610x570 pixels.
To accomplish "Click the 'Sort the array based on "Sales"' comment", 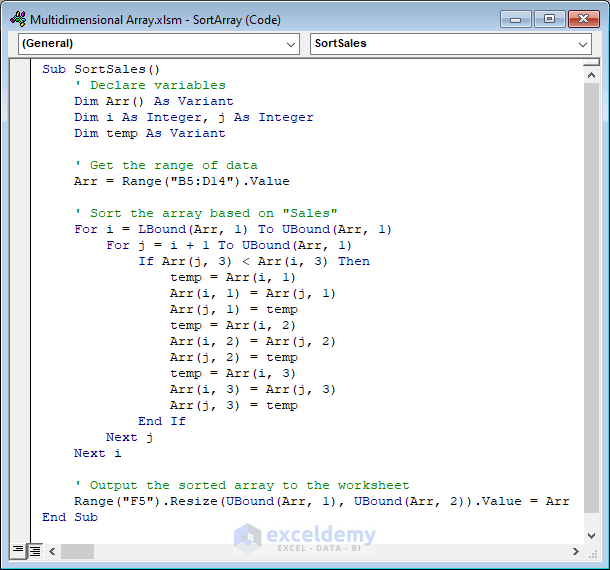I will pos(206,213).
